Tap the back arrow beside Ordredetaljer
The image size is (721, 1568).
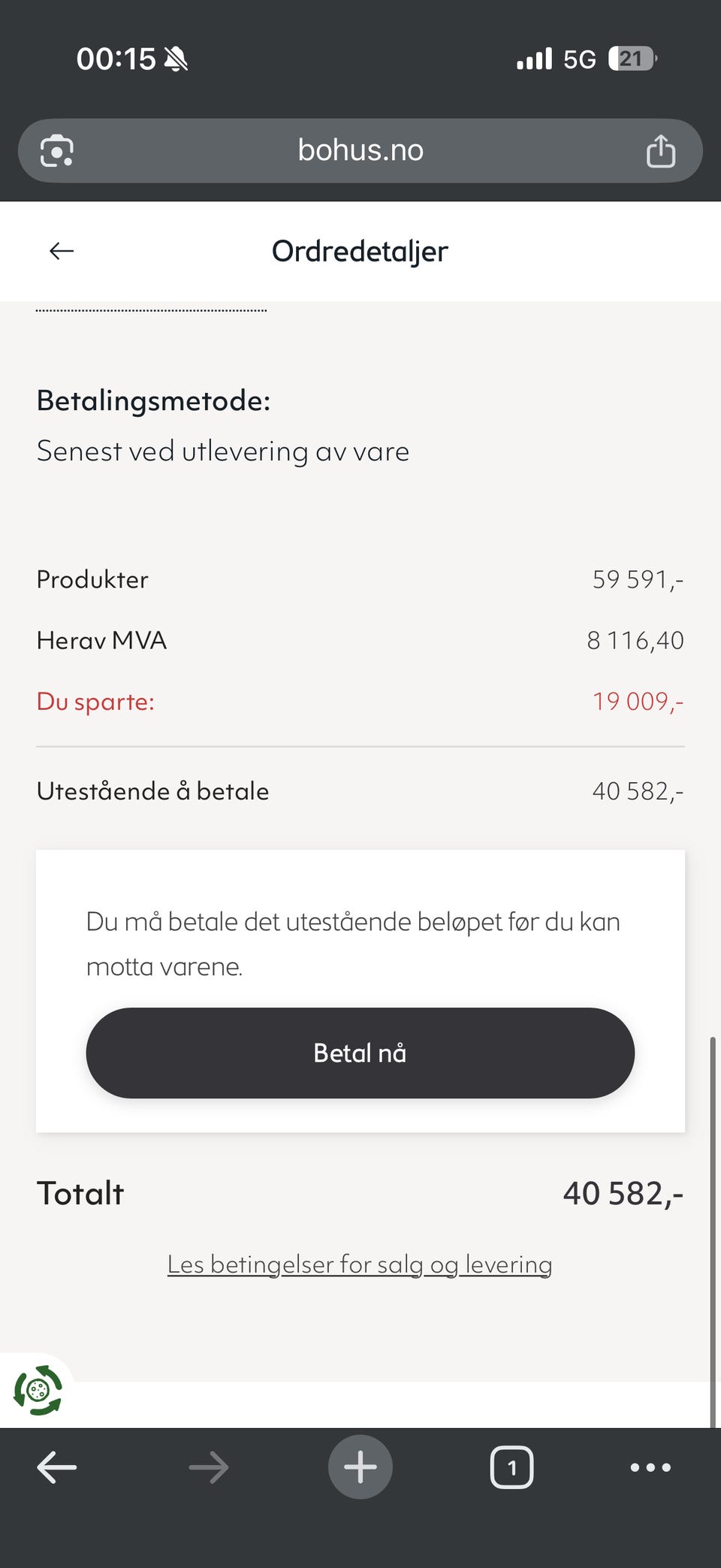click(x=62, y=251)
